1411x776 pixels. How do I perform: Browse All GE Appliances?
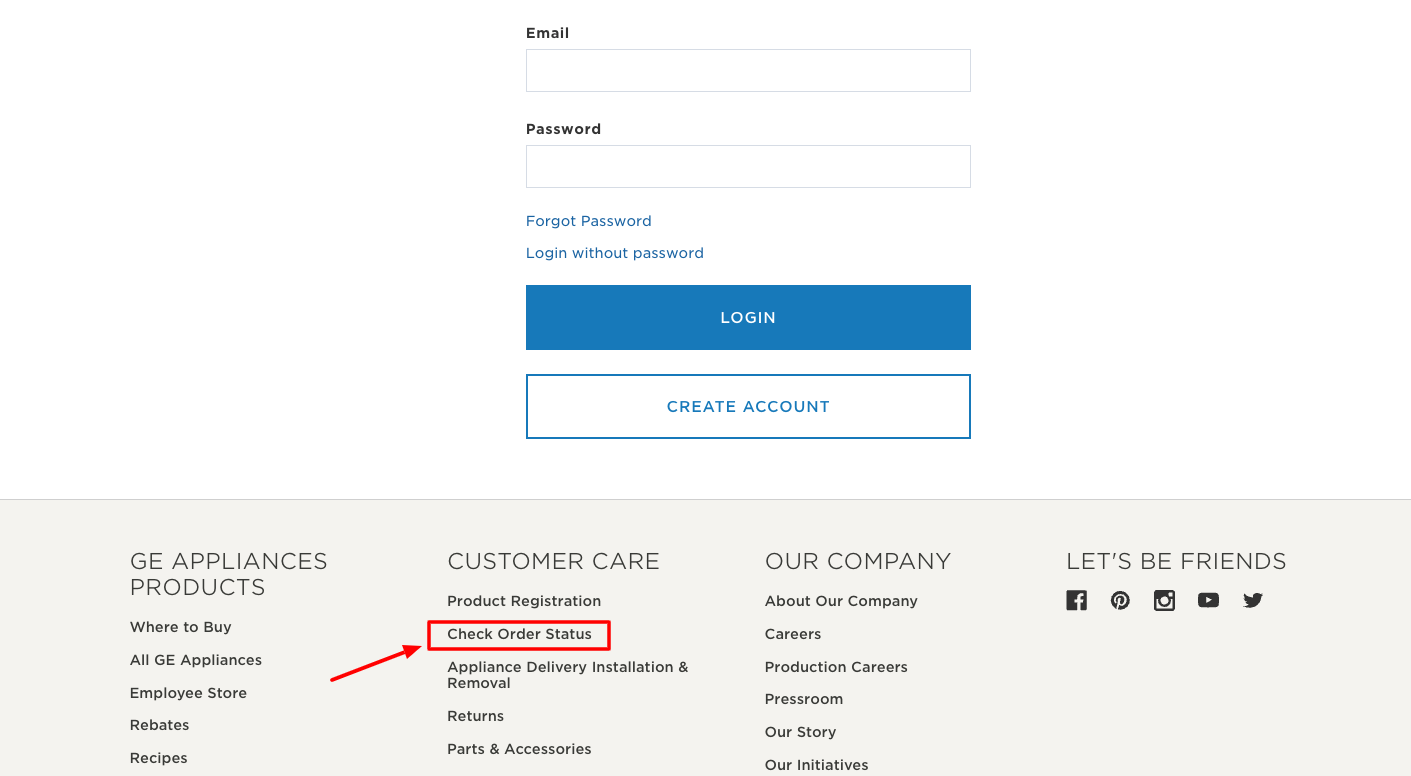[195, 659]
